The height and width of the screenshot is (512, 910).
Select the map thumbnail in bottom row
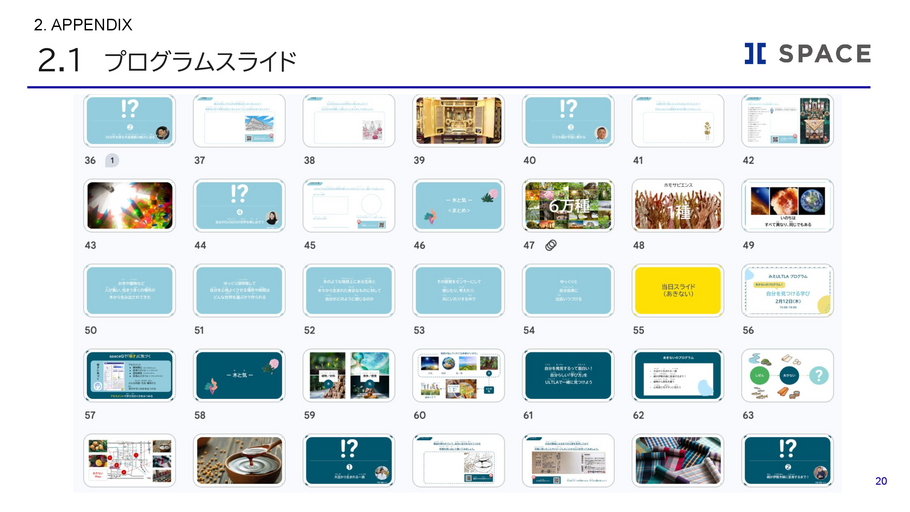[x=130, y=460]
